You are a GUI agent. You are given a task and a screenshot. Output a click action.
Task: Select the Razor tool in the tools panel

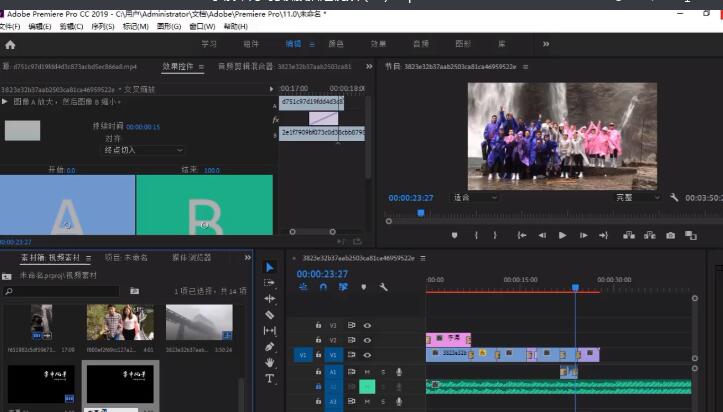click(270, 315)
